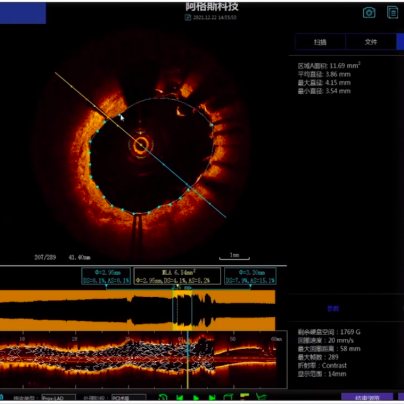404x404 pixels.
Task: Switch to the 扫描 tab
Action: click(x=320, y=42)
